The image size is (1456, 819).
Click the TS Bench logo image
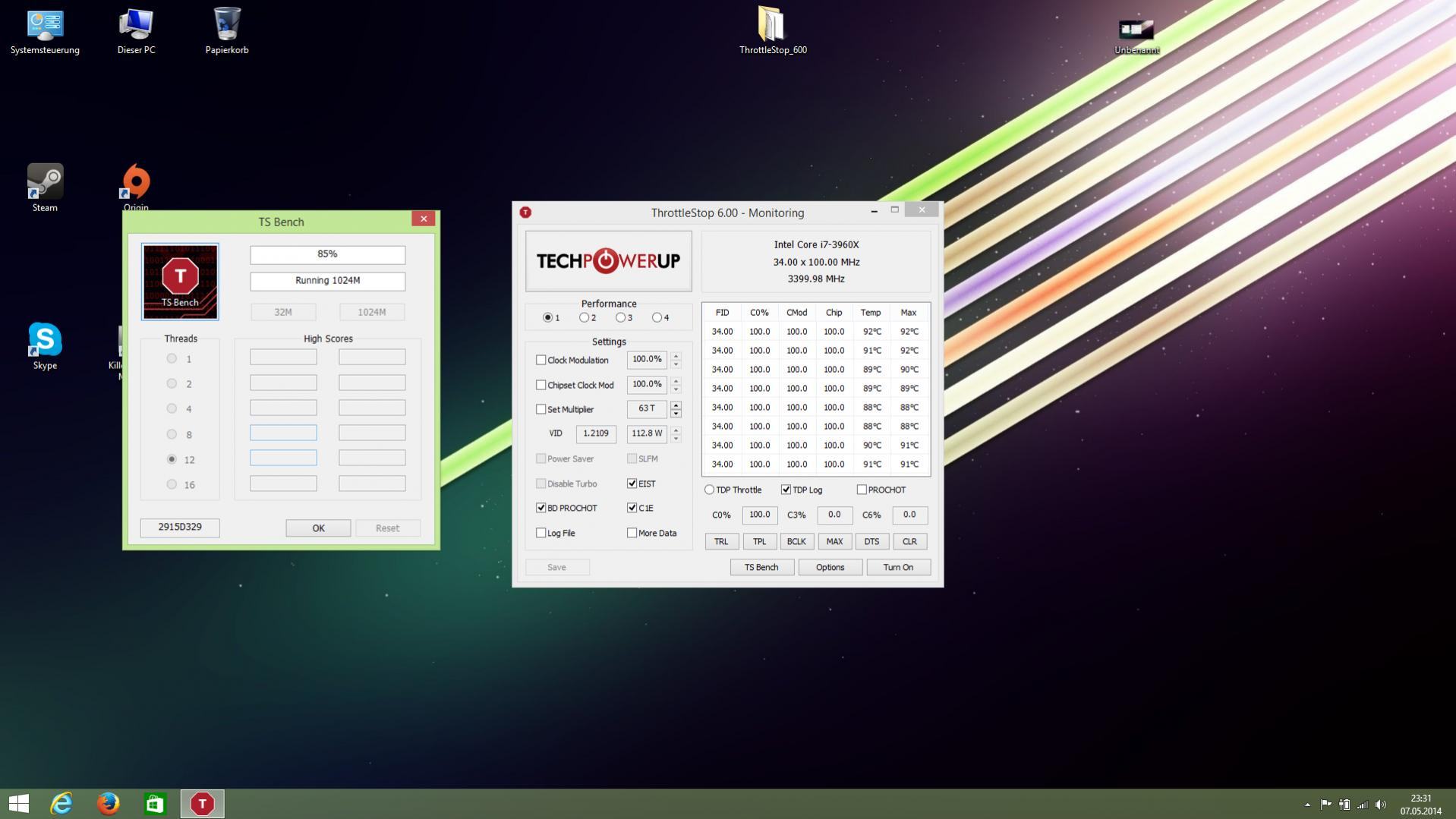tap(180, 282)
